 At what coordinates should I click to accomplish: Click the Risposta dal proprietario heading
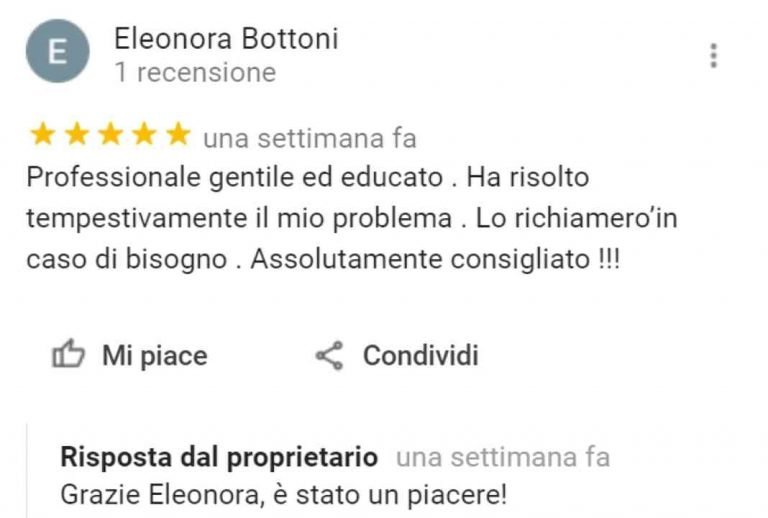point(219,457)
